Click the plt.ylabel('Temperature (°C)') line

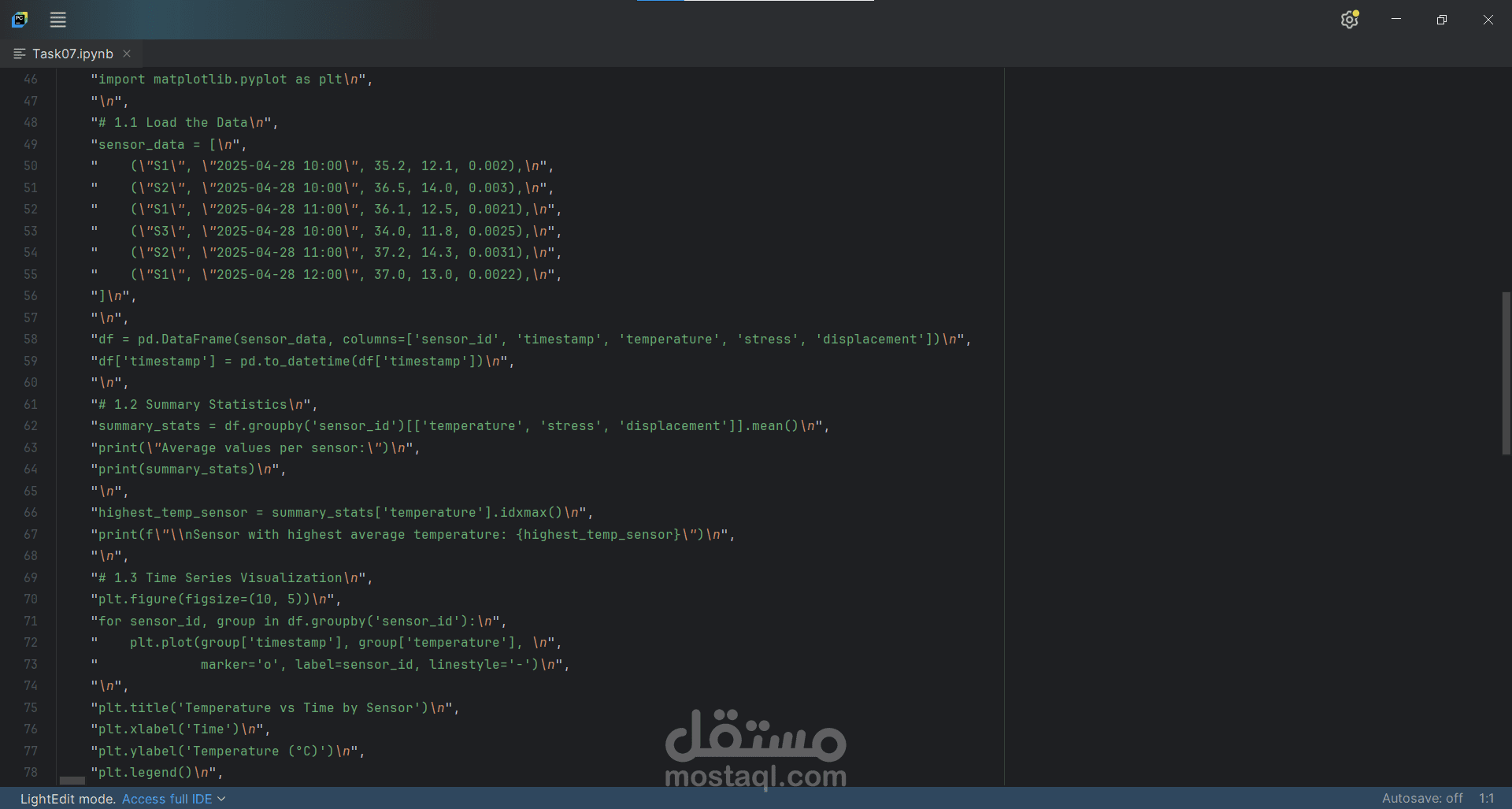click(x=228, y=751)
